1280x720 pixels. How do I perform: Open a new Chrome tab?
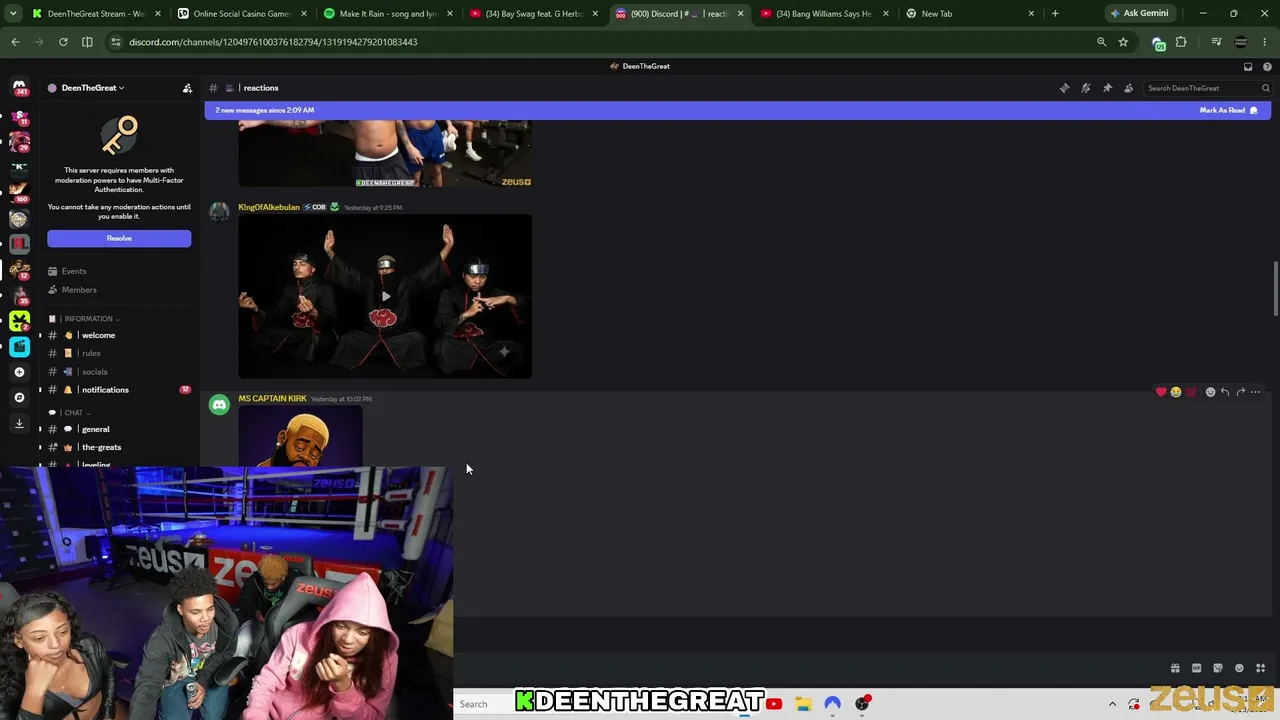[1055, 14]
